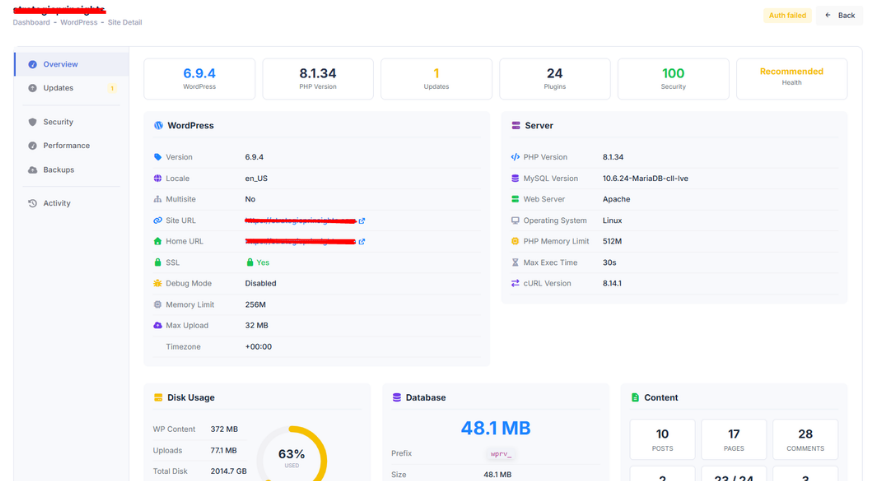Click the 10 Posts content tile

(662, 440)
